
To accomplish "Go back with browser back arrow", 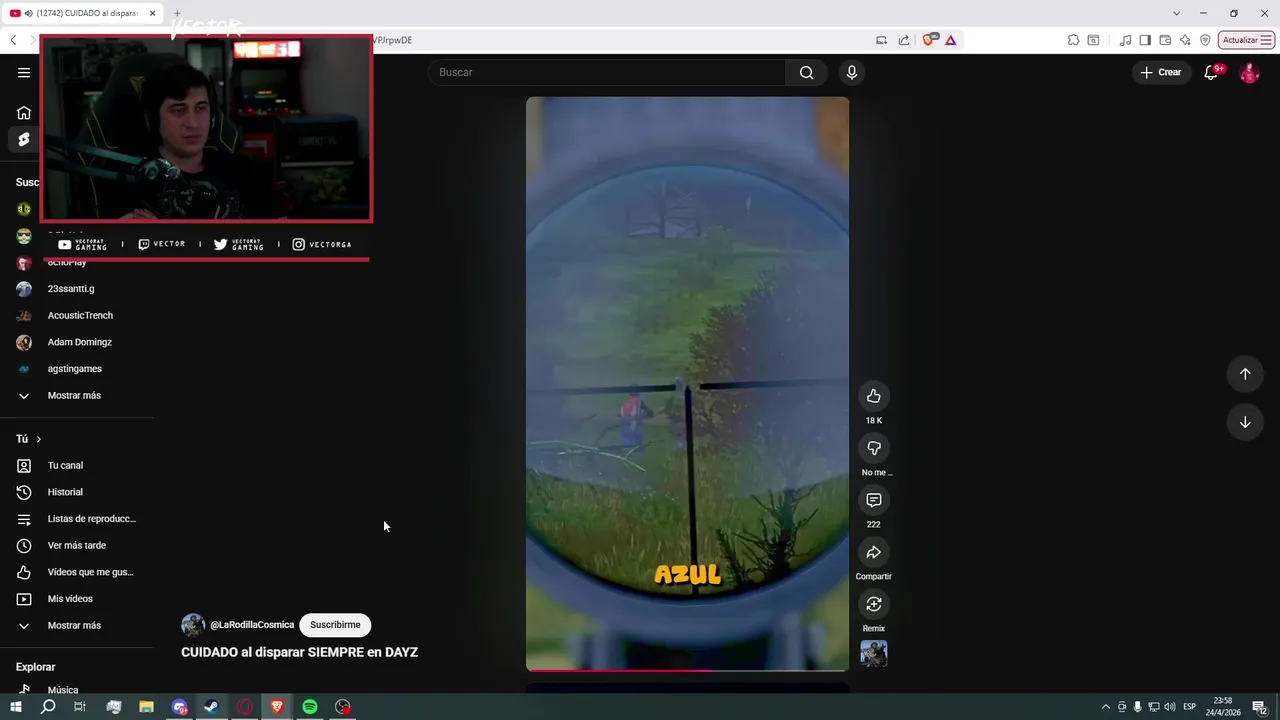I will tap(13, 40).
